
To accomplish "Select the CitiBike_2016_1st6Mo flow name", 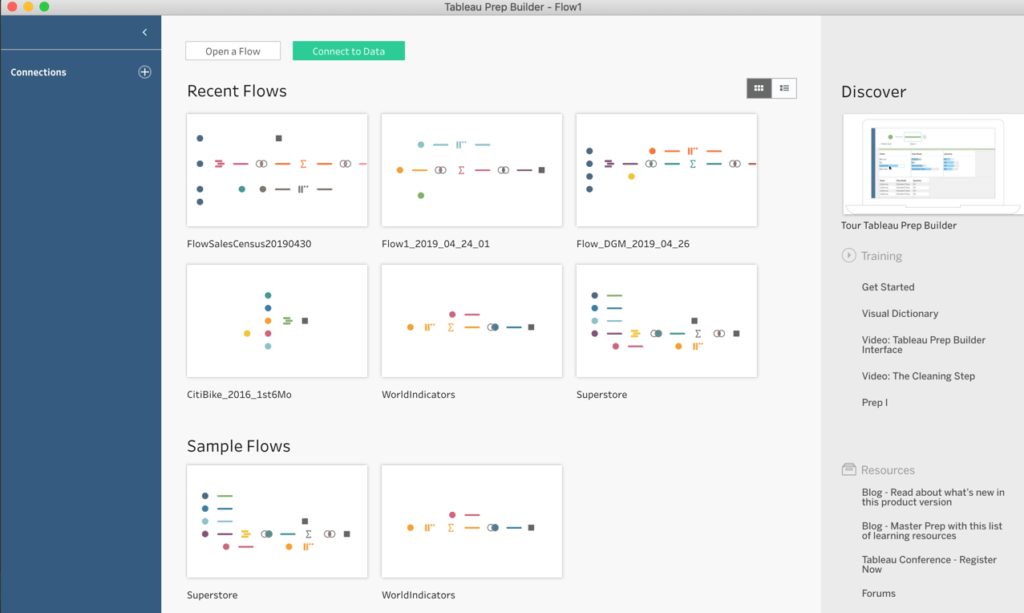I will [239, 394].
